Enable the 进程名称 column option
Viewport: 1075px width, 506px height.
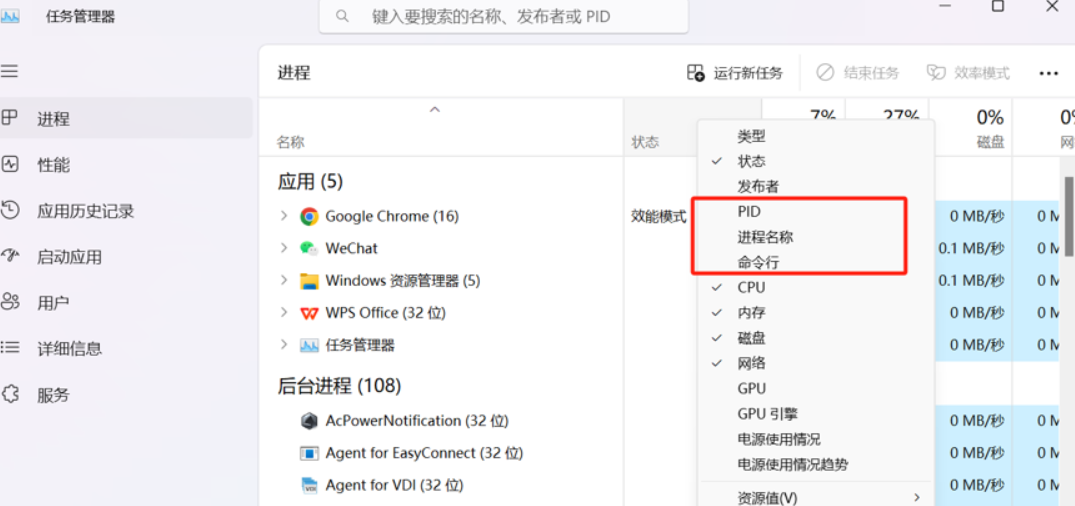point(816,237)
